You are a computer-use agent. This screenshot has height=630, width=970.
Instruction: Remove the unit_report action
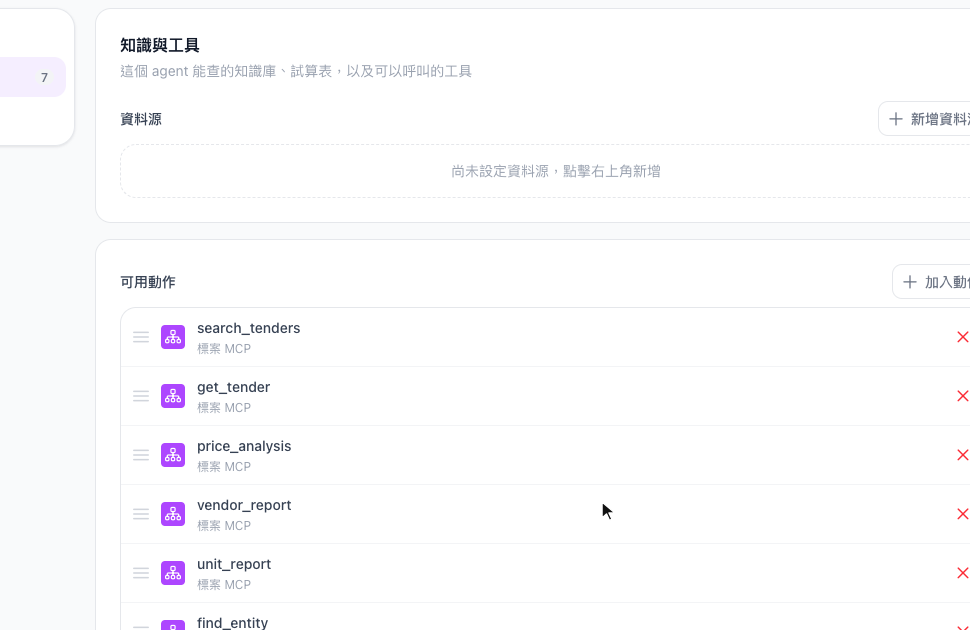tap(963, 573)
